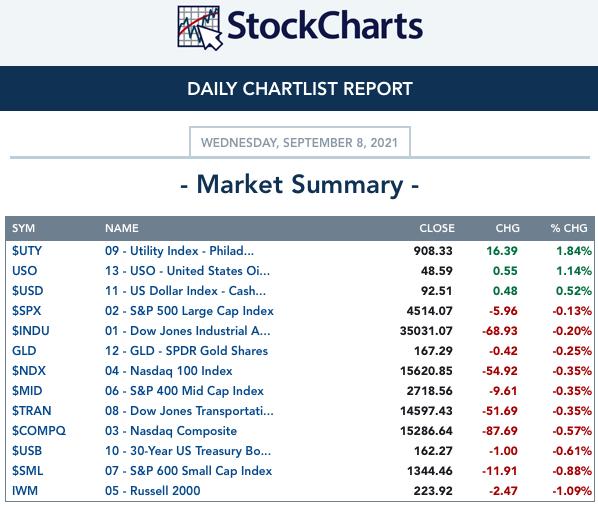Click the Russell 2000 name link
The width and height of the screenshot is (598, 506).
[153, 491]
